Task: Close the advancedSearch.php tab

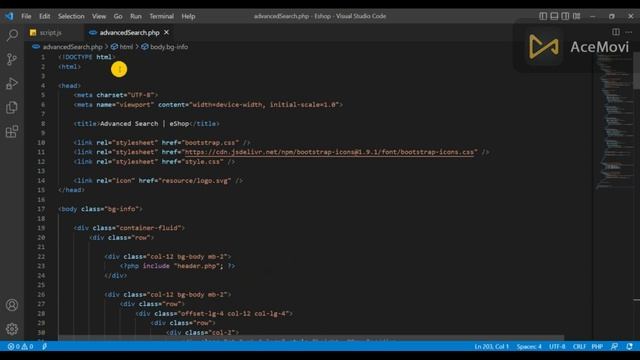Action: pyautogui.click(x=167, y=32)
